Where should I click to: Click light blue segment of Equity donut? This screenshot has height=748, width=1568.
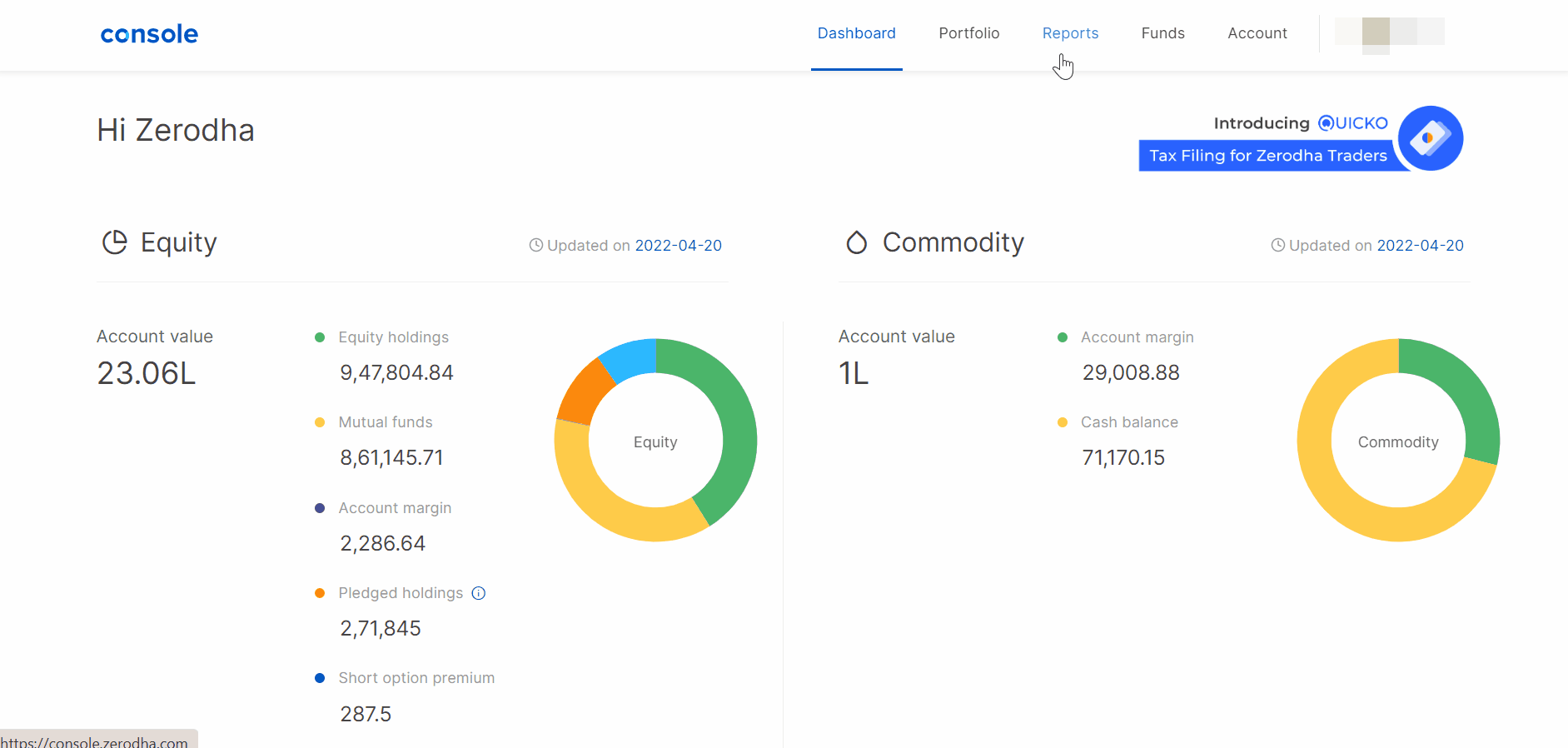tap(630, 358)
